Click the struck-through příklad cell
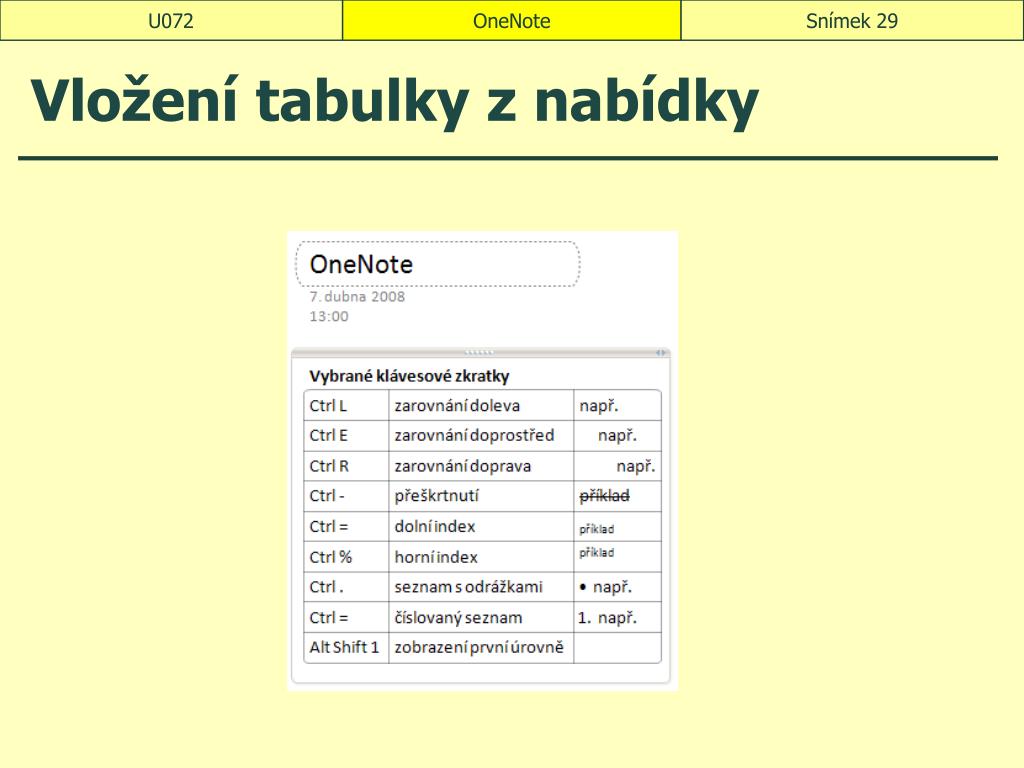 point(617,496)
